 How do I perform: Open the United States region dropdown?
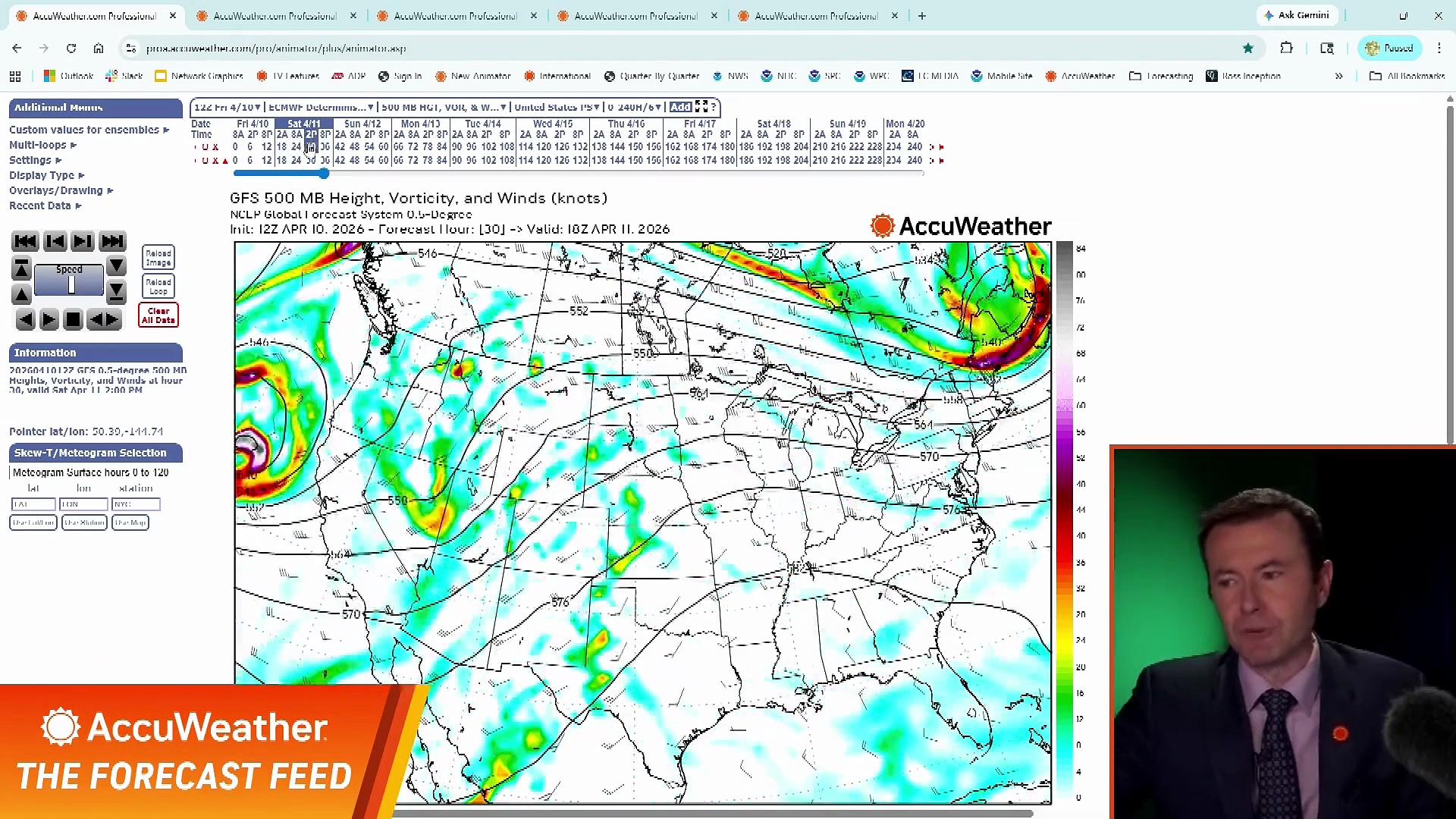click(557, 107)
